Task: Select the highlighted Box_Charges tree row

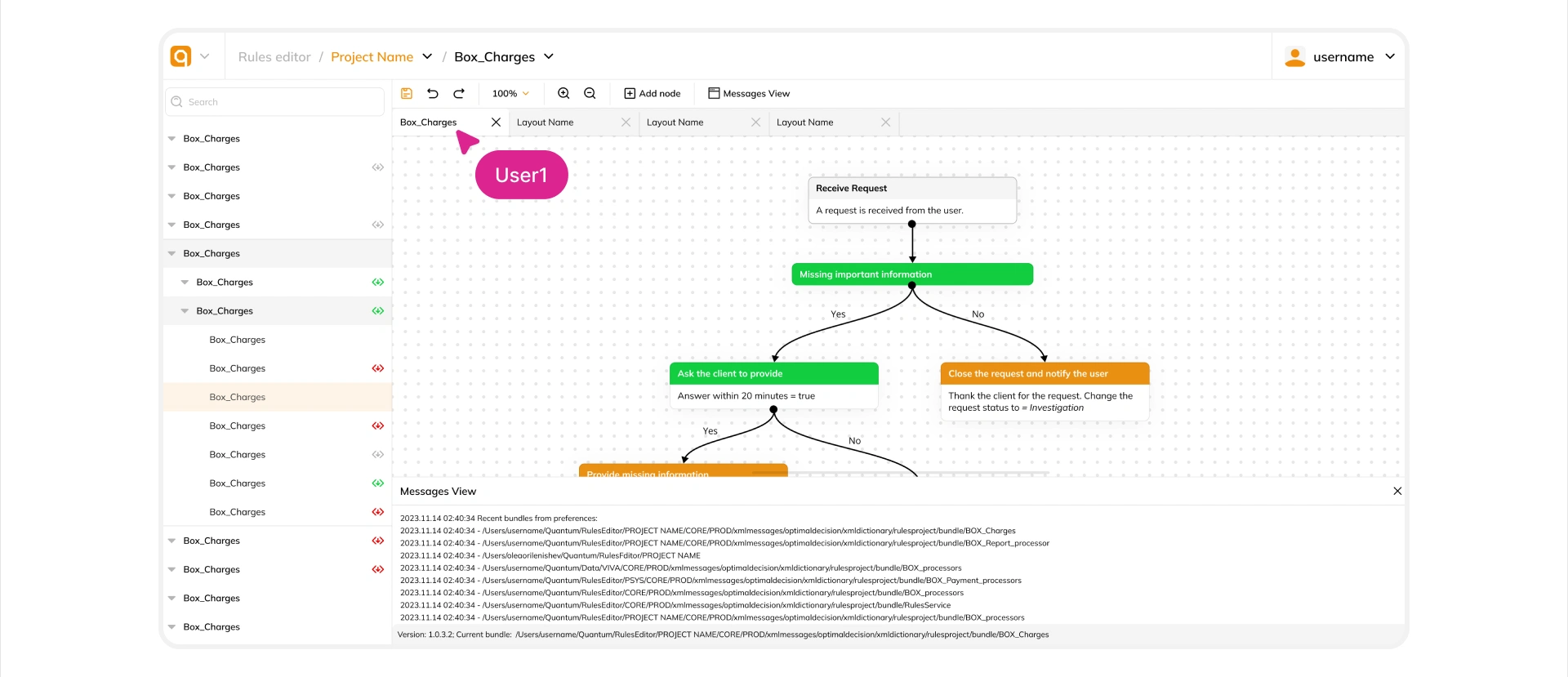Action: point(278,397)
